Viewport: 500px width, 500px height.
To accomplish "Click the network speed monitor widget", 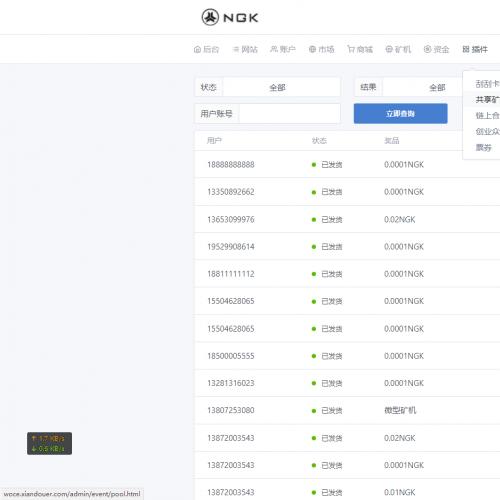I will point(49,443).
